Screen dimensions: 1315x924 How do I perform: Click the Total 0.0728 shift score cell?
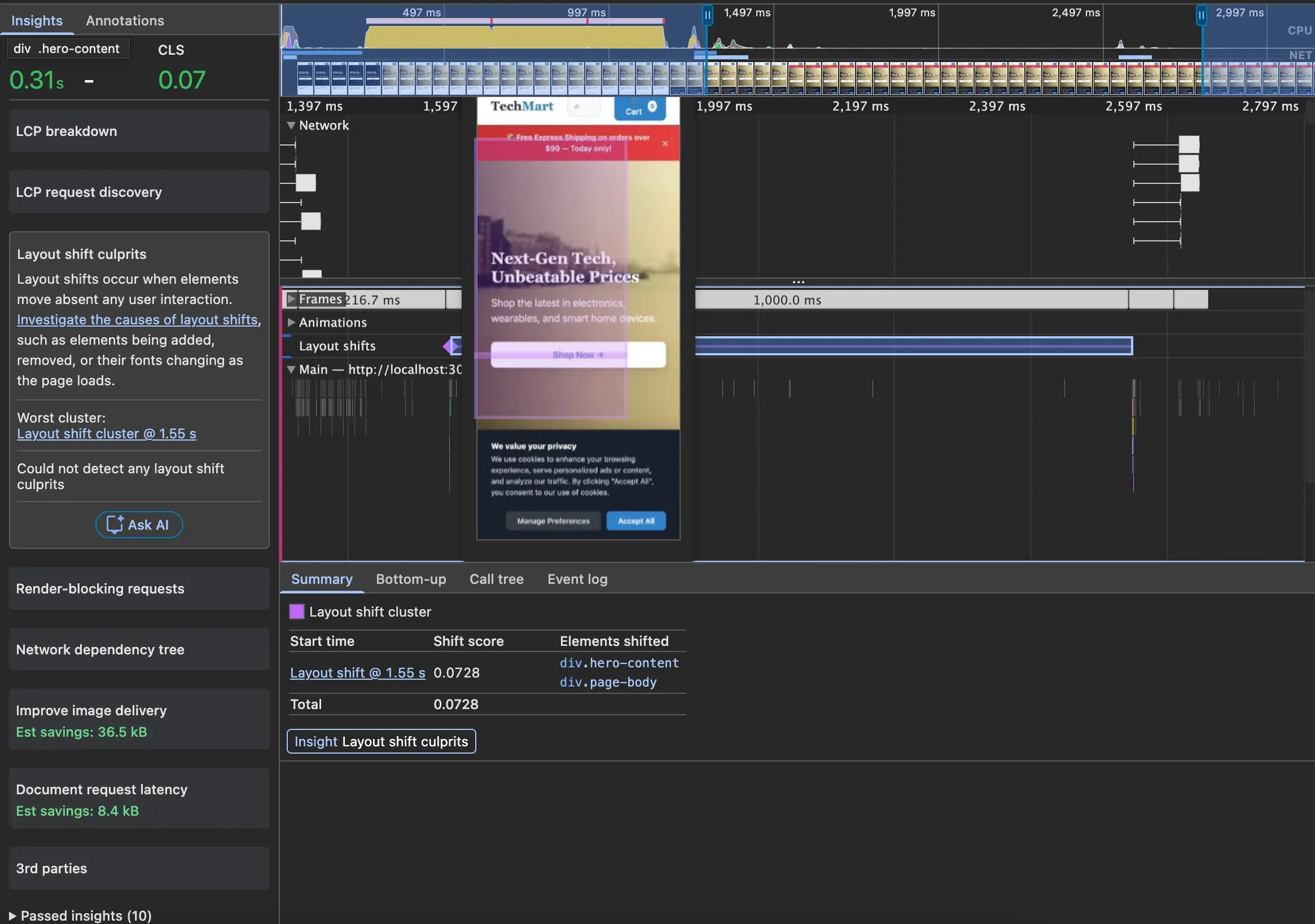point(456,704)
